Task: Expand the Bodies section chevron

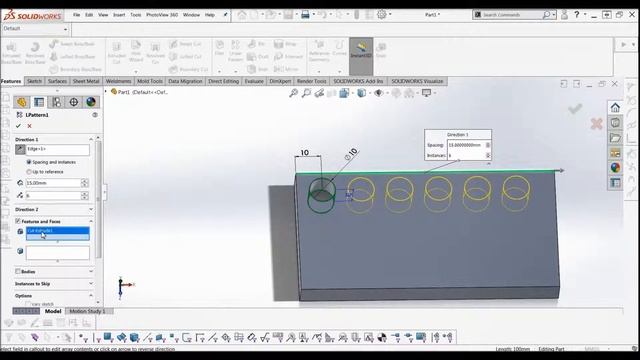Action: click(x=91, y=271)
